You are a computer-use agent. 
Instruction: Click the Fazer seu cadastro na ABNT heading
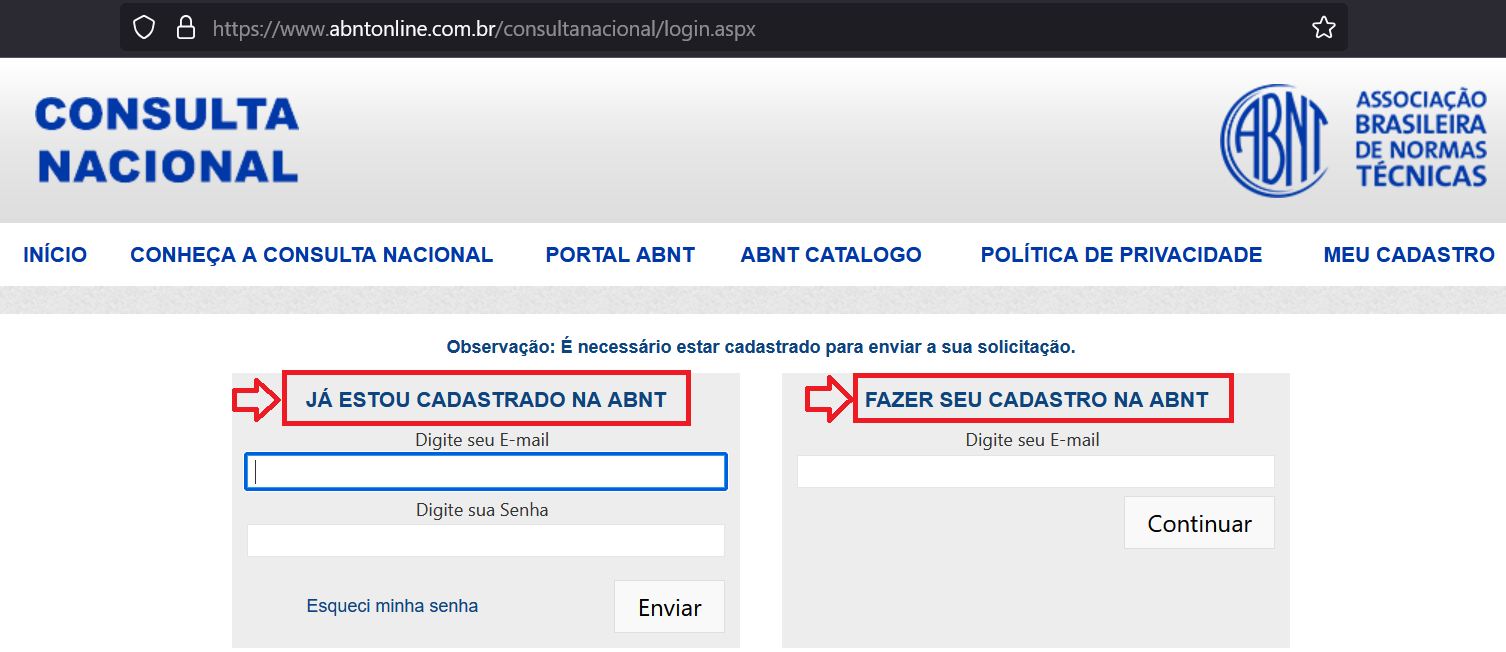coord(1037,400)
